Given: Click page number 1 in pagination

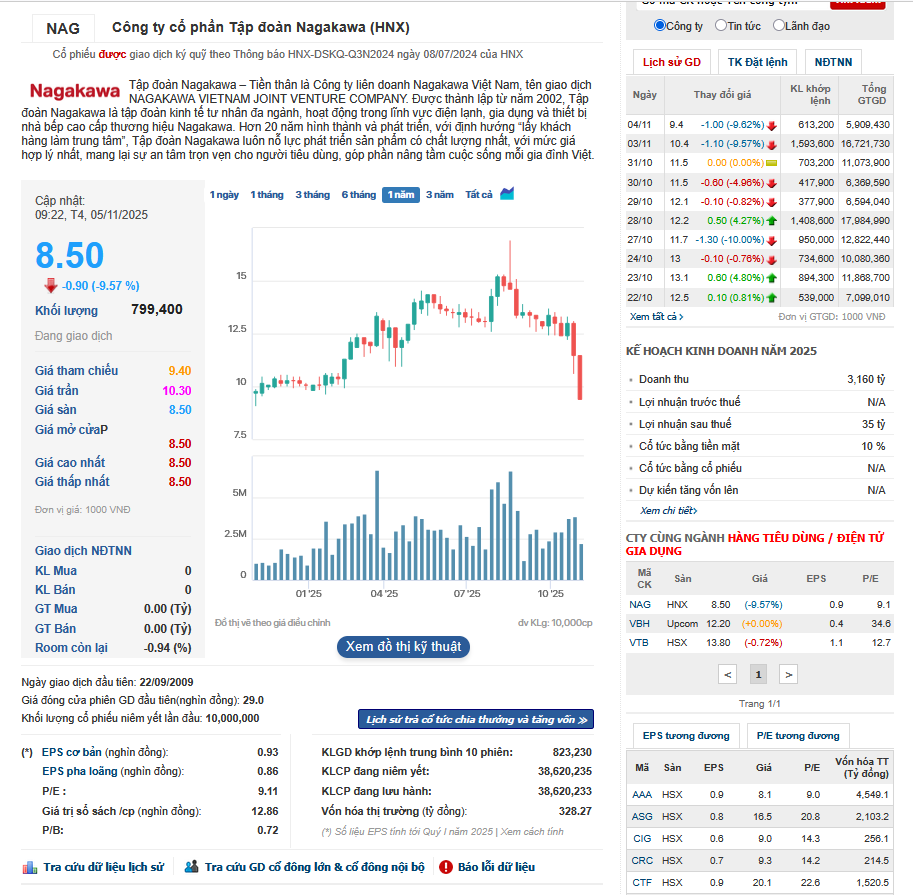Looking at the screenshot, I should (x=758, y=674).
